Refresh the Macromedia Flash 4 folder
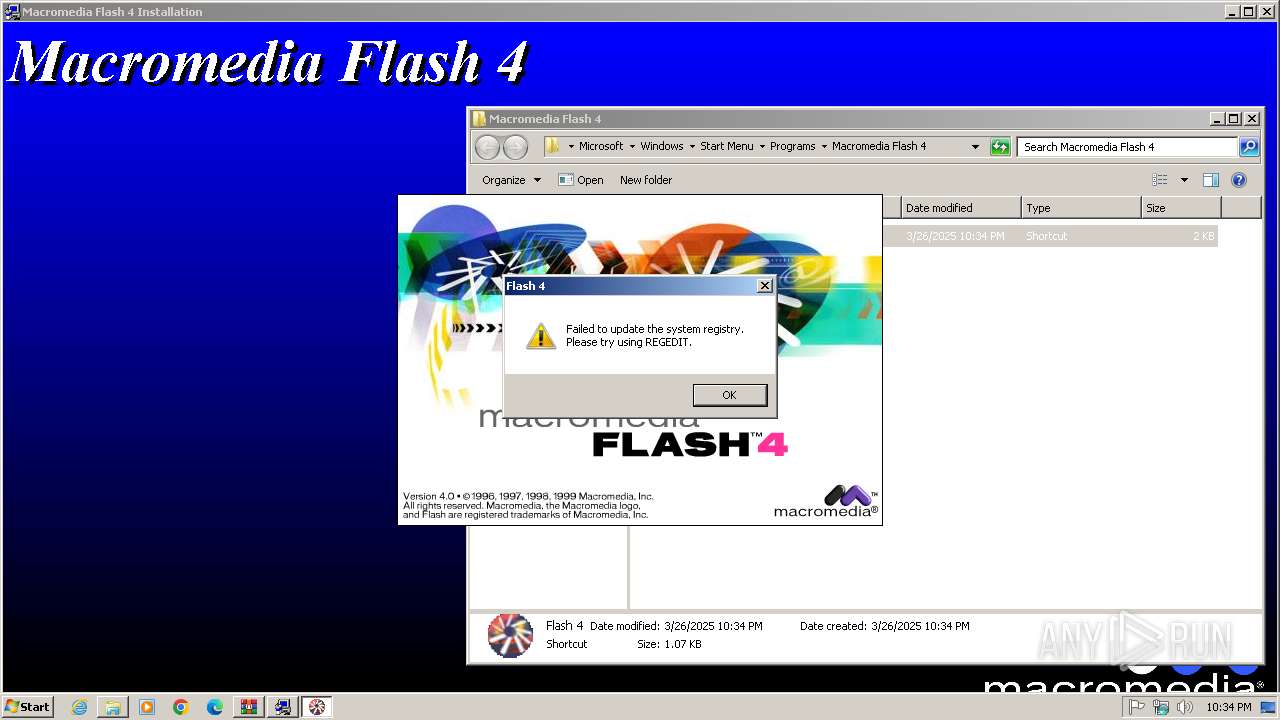This screenshot has width=1280, height=720. point(1000,147)
